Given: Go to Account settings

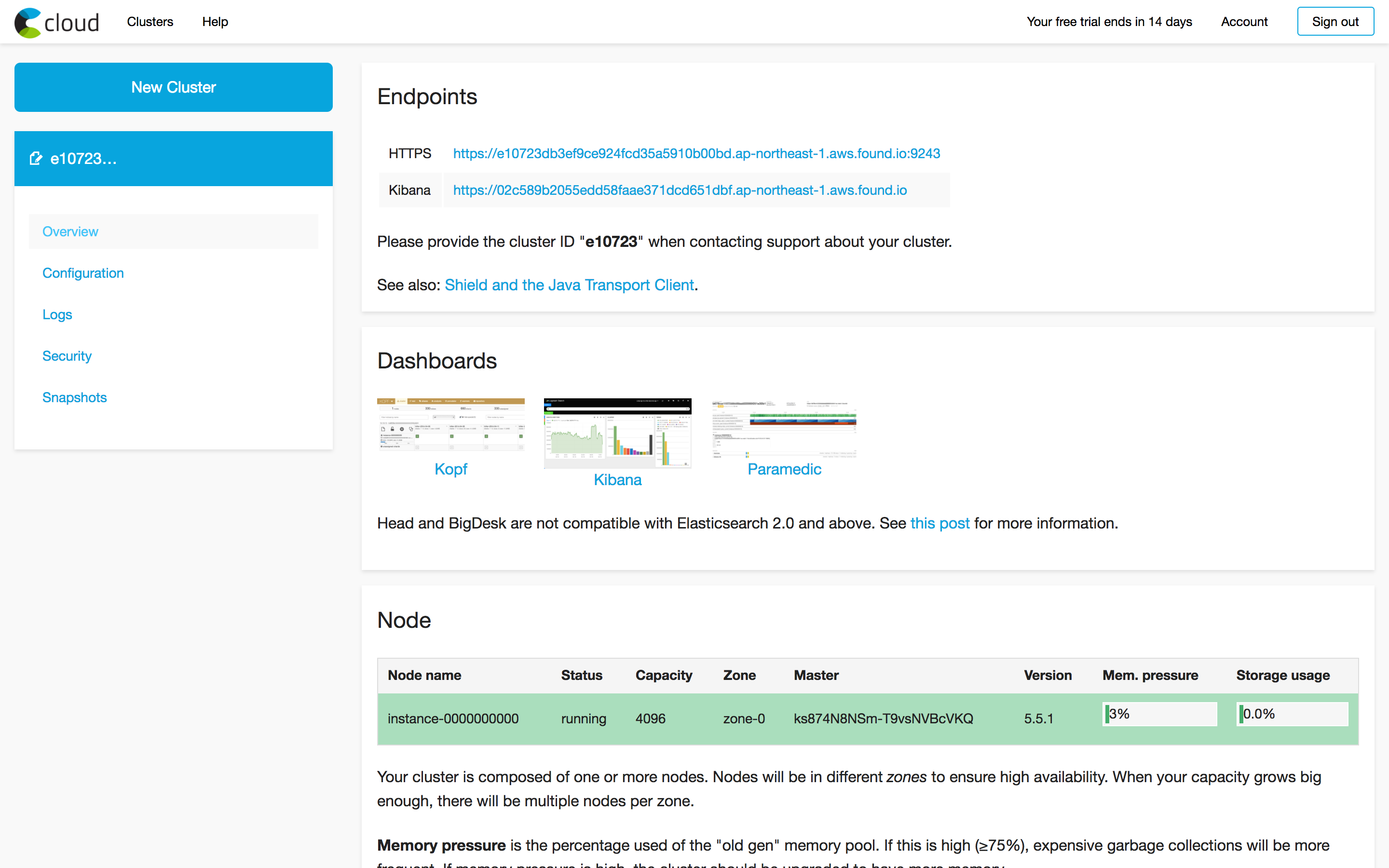Looking at the screenshot, I should 1244,22.
